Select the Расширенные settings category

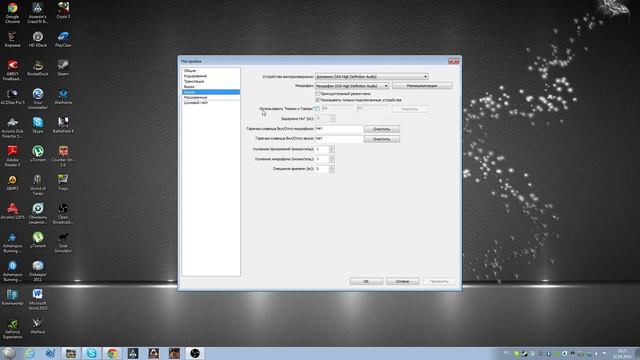[x=211, y=97]
